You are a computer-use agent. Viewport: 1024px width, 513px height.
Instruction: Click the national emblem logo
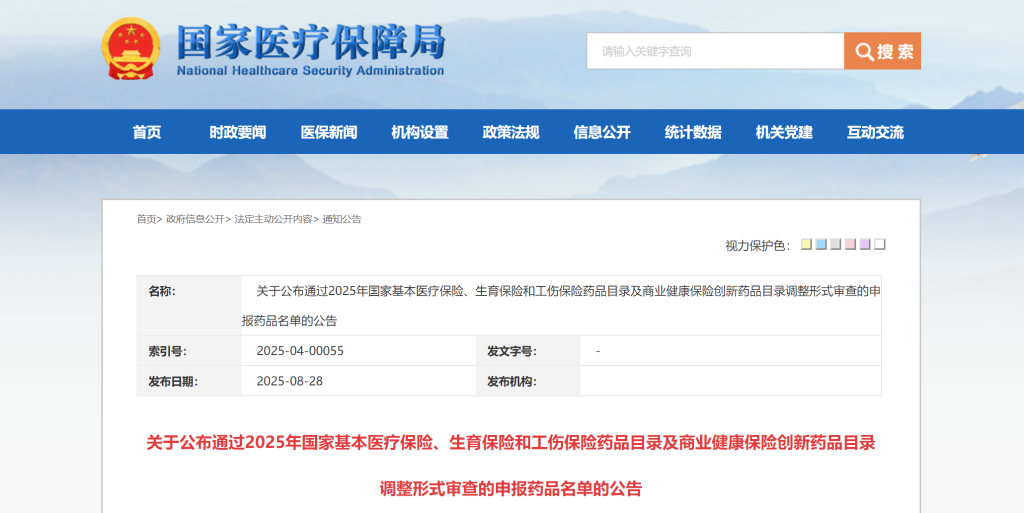[x=131, y=49]
